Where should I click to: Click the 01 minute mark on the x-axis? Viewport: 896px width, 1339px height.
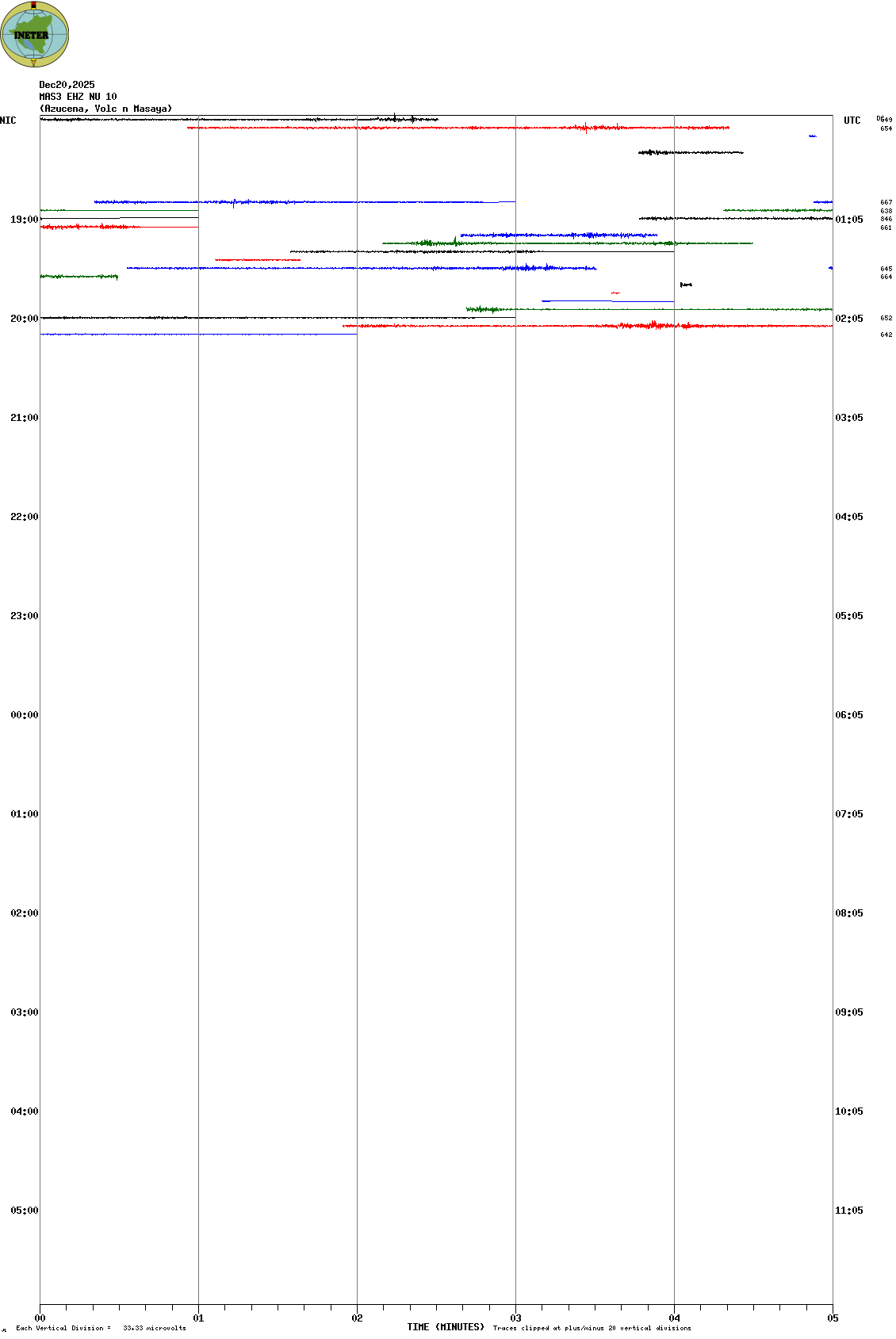tap(198, 1318)
